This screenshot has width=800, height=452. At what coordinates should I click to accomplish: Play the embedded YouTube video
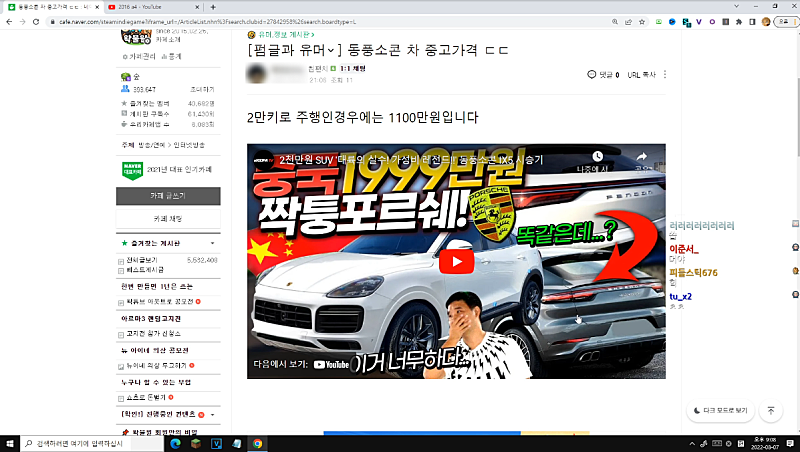coord(457,262)
